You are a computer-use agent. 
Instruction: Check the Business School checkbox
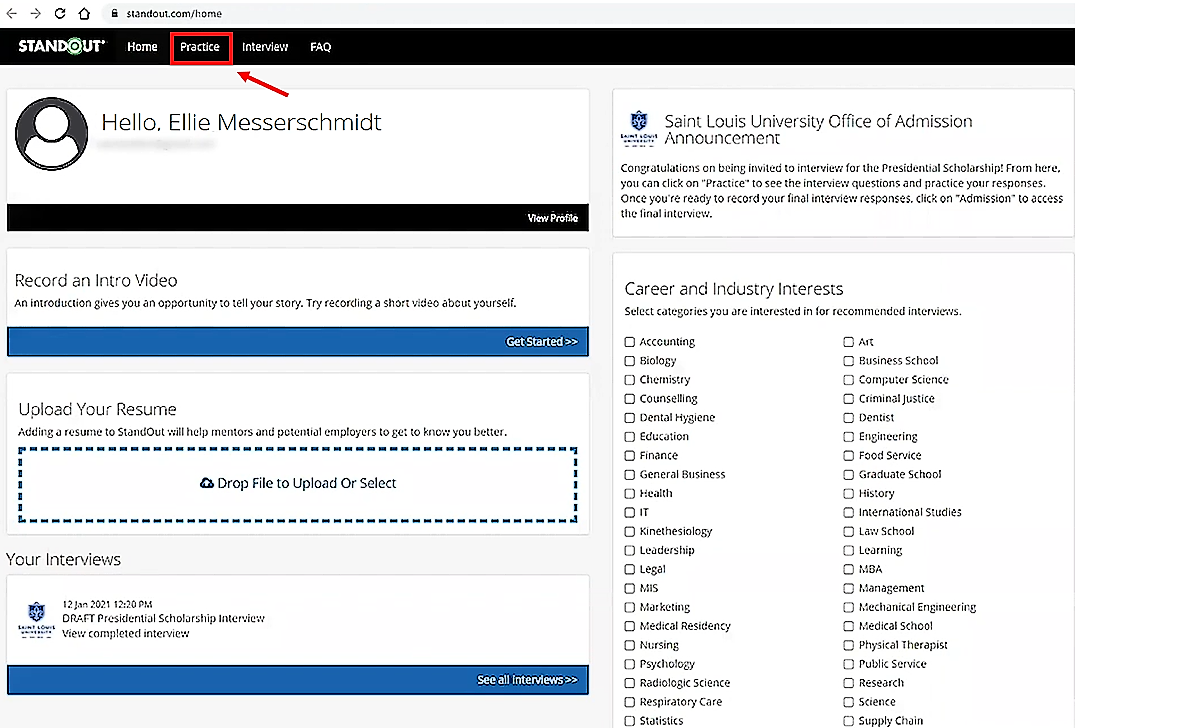click(x=849, y=361)
